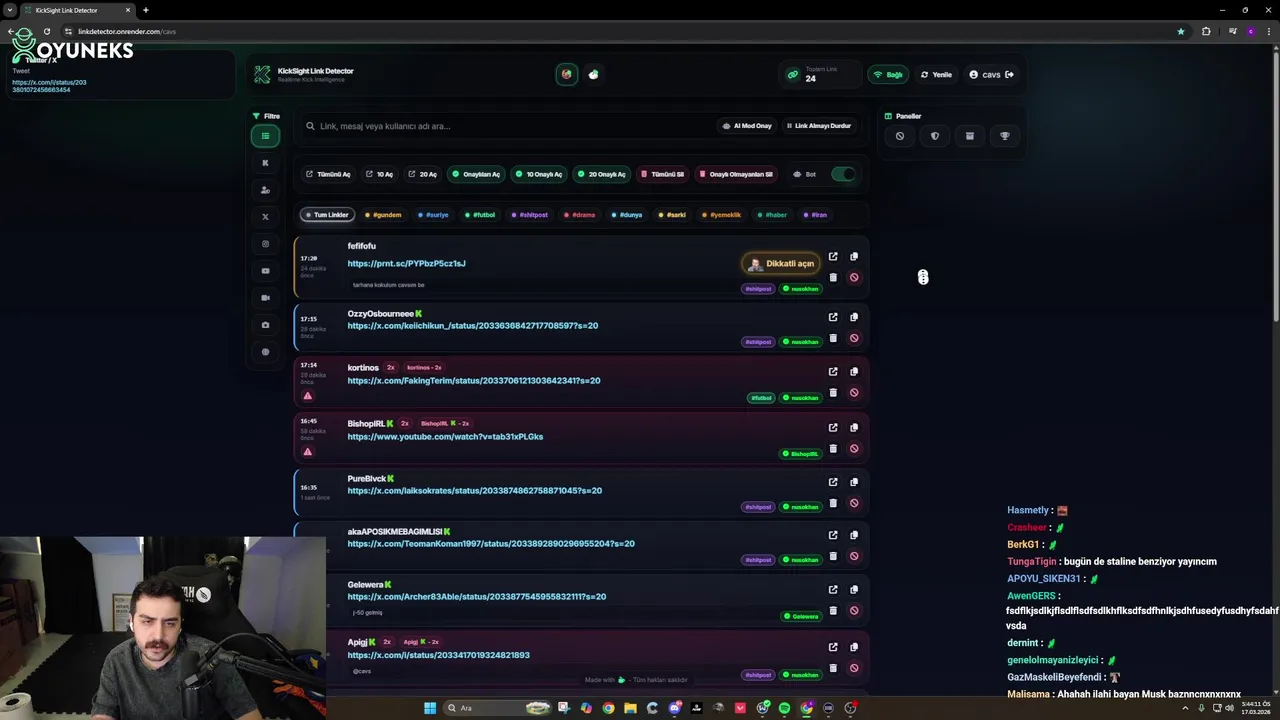Viewport: 1280px width, 720px height.
Task: Filter by #drama tag
Action: (580, 215)
